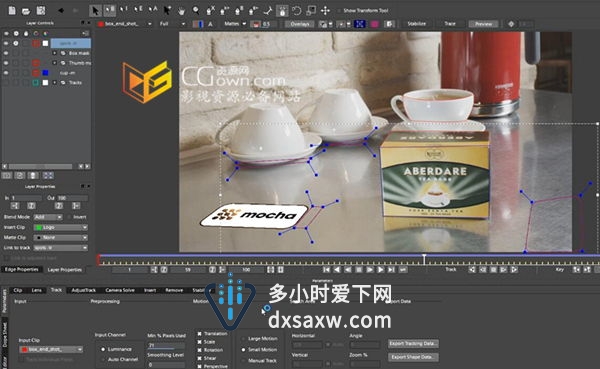Screen dimensions: 600x369
Task: Toggle visibility of the Box mask layer
Action: [x=6, y=53]
